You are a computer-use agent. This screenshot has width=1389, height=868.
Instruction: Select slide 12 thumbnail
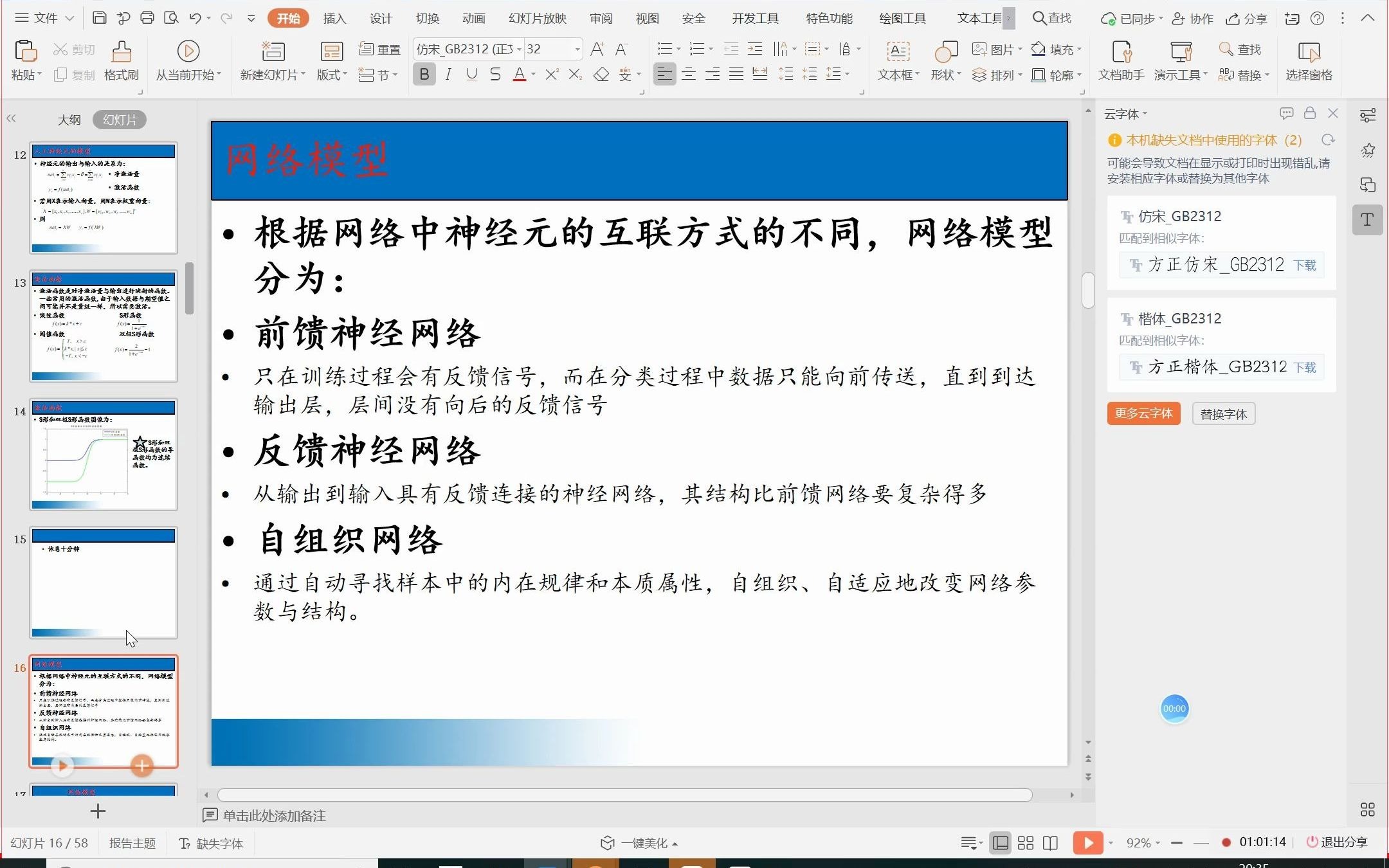[x=104, y=198]
